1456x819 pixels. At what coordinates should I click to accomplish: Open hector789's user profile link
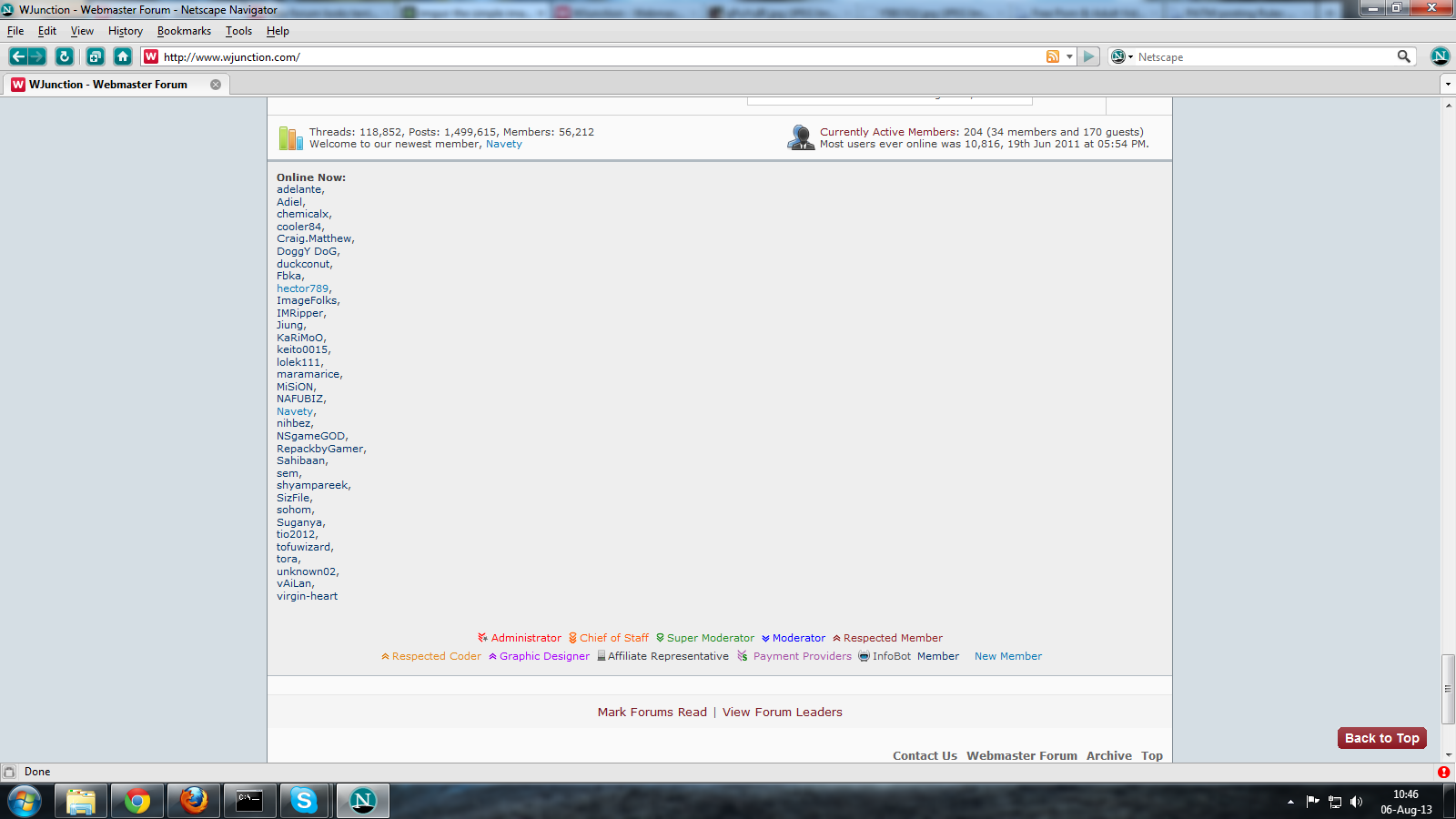pos(302,288)
